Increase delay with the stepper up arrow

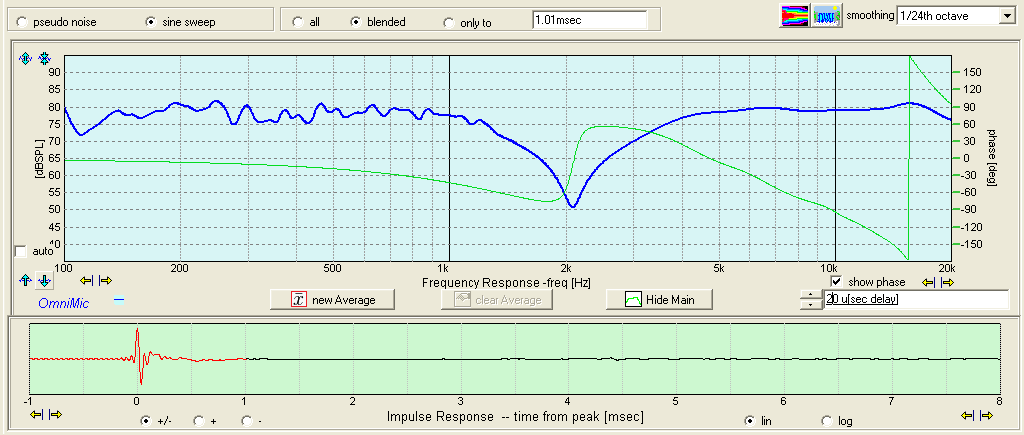[x=810, y=294]
